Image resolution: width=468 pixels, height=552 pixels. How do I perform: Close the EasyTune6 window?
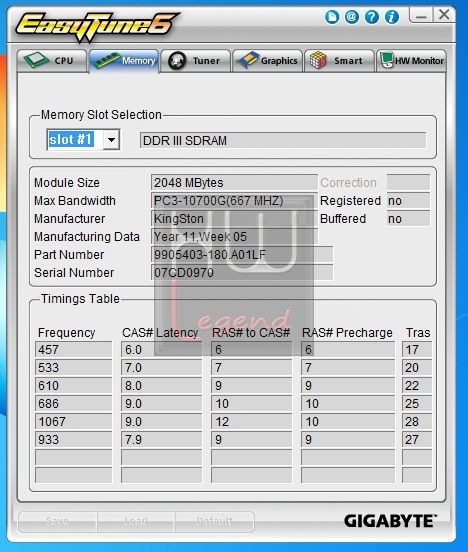pos(444,15)
